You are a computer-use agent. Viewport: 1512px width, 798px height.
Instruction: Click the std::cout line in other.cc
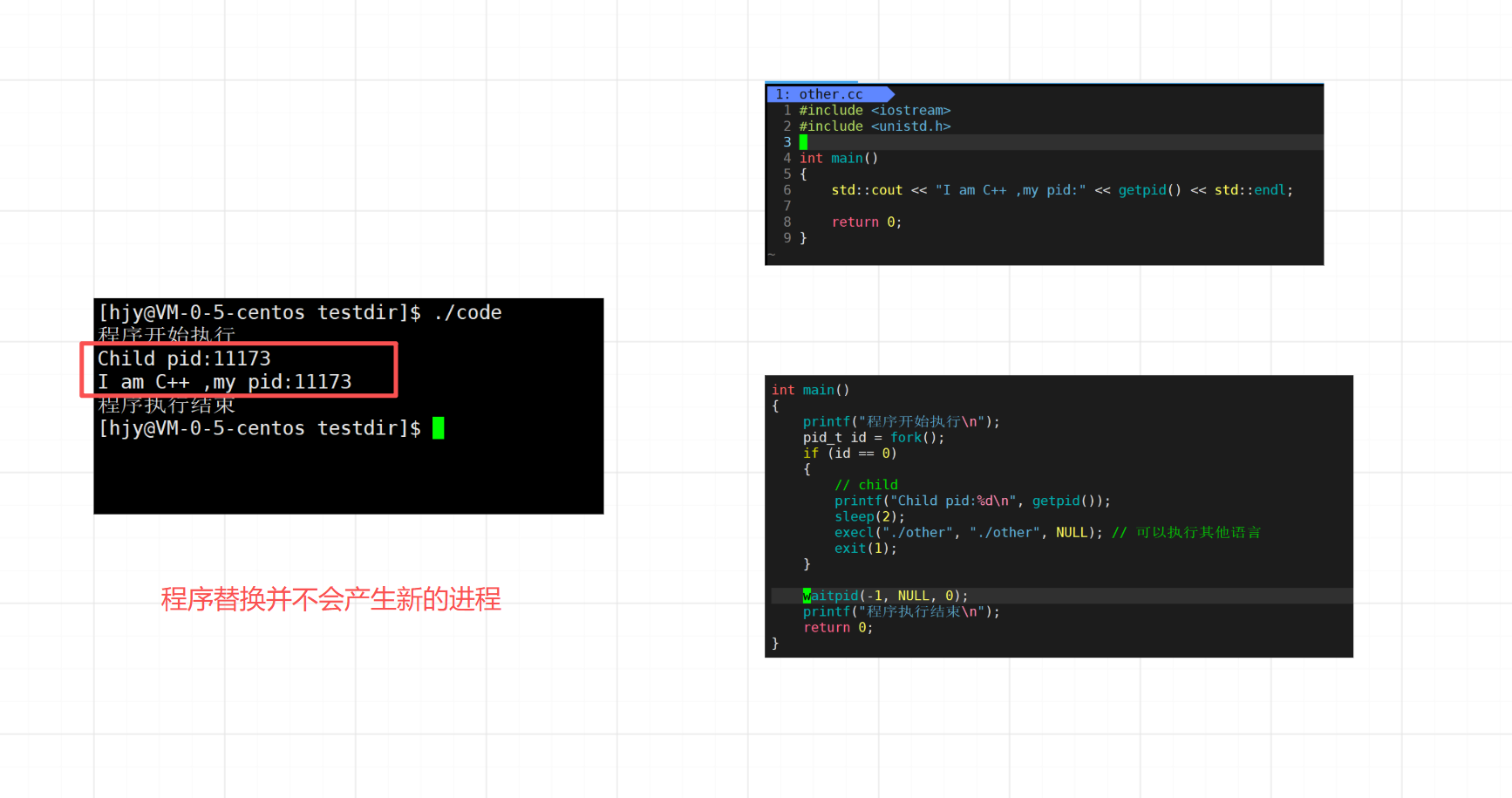[x=1062, y=190]
